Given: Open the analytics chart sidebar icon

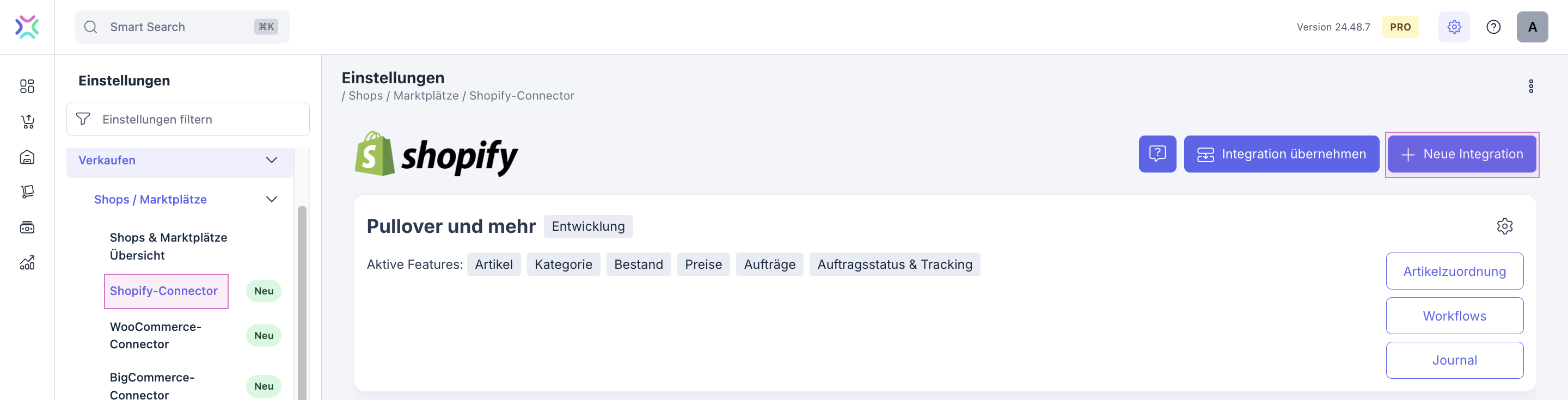Looking at the screenshot, I should pos(27,262).
